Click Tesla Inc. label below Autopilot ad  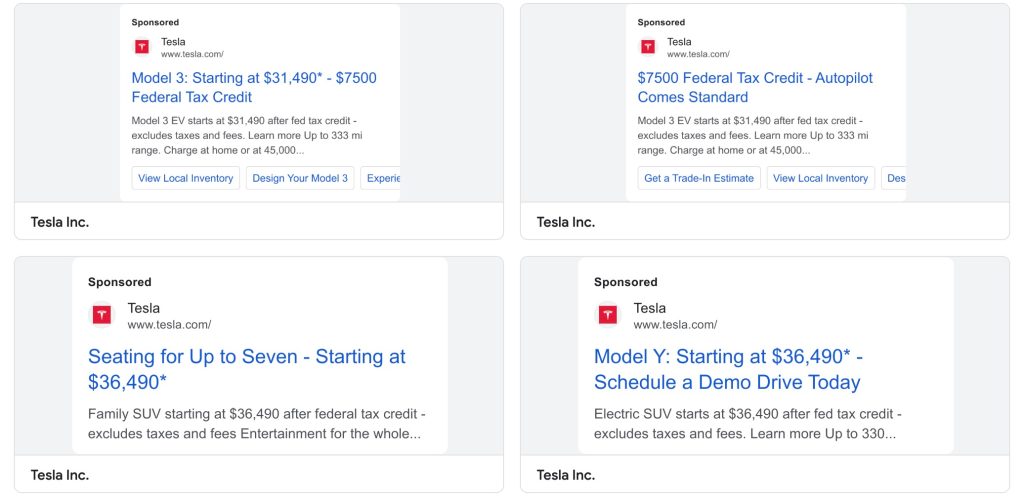(566, 222)
